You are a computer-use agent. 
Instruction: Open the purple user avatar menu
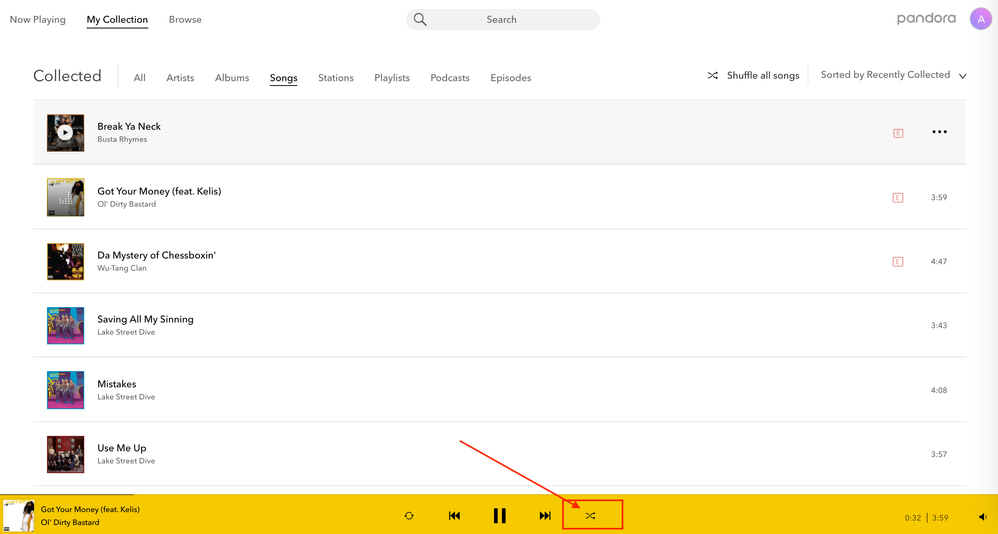pos(980,19)
